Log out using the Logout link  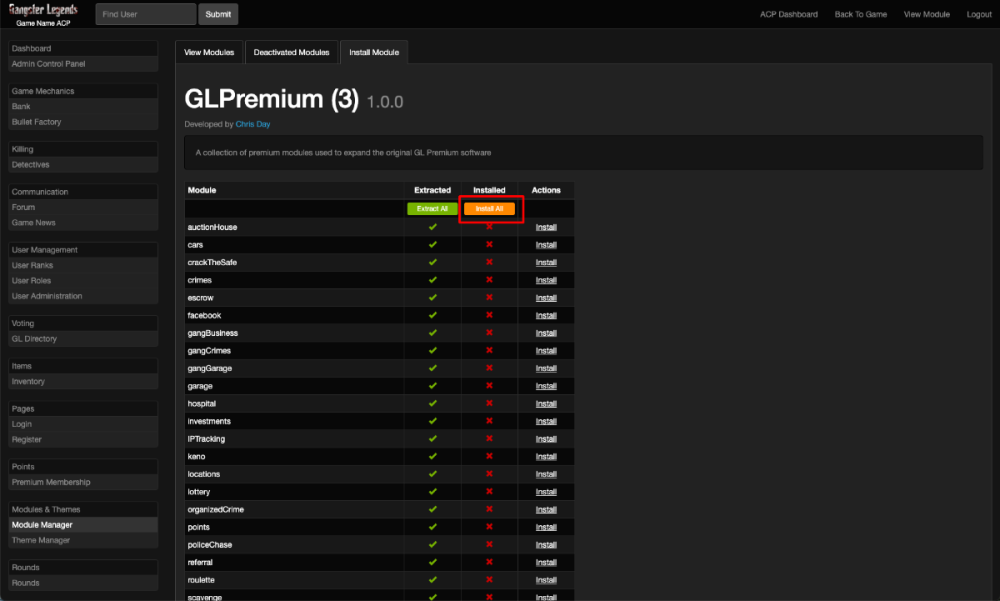pyautogui.click(x=979, y=14)
